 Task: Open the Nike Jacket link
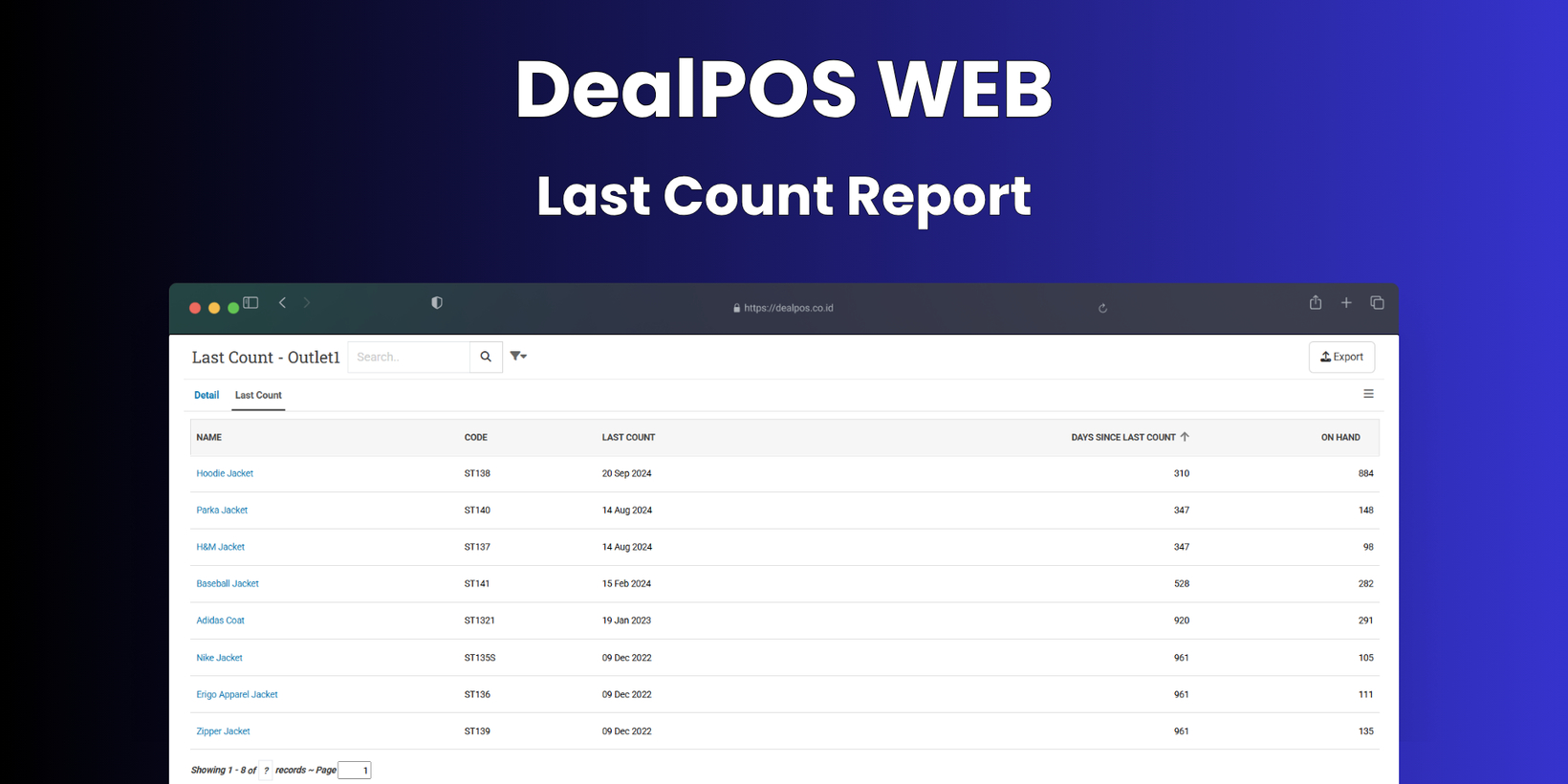pos(220,658)
